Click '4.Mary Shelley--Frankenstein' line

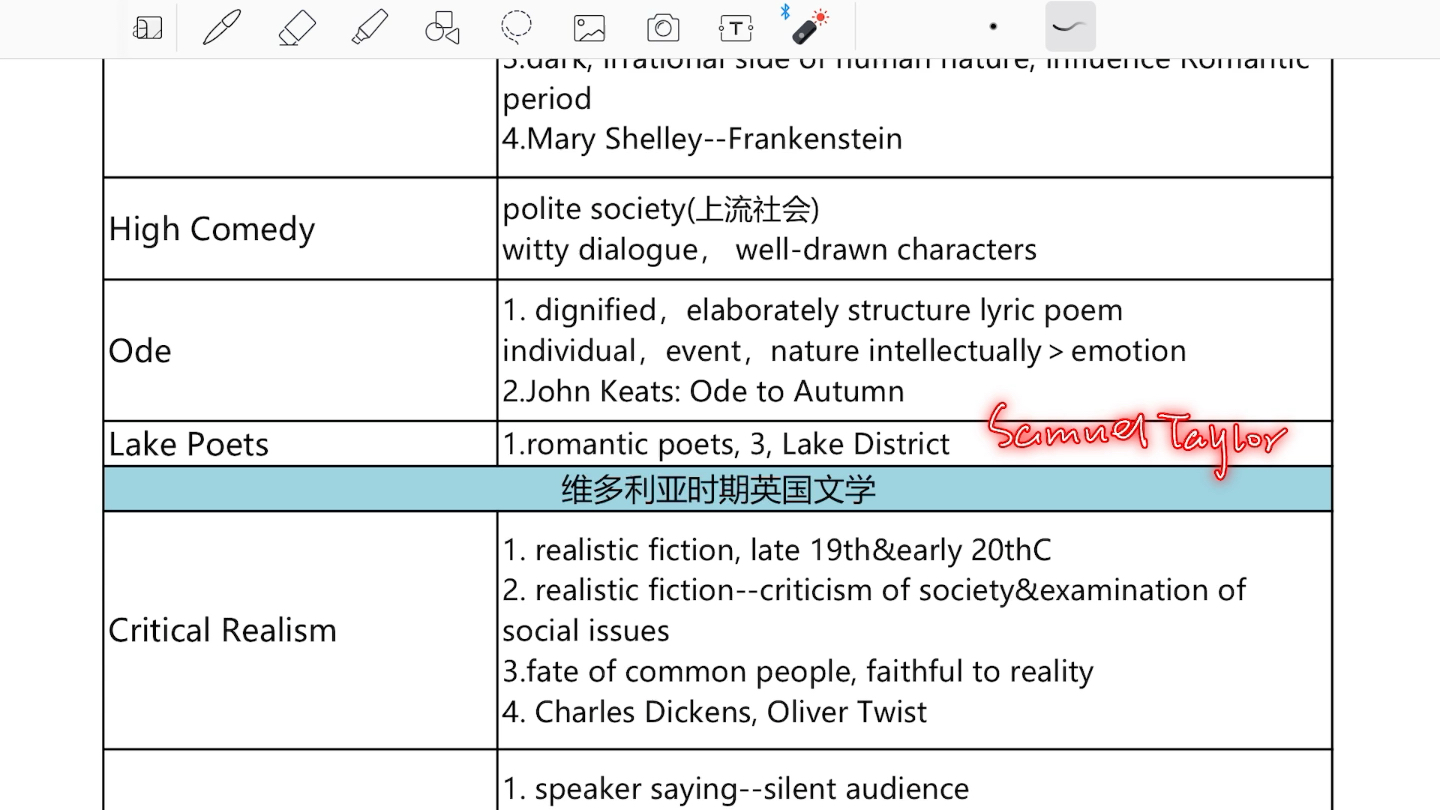(x=702, y=138)
